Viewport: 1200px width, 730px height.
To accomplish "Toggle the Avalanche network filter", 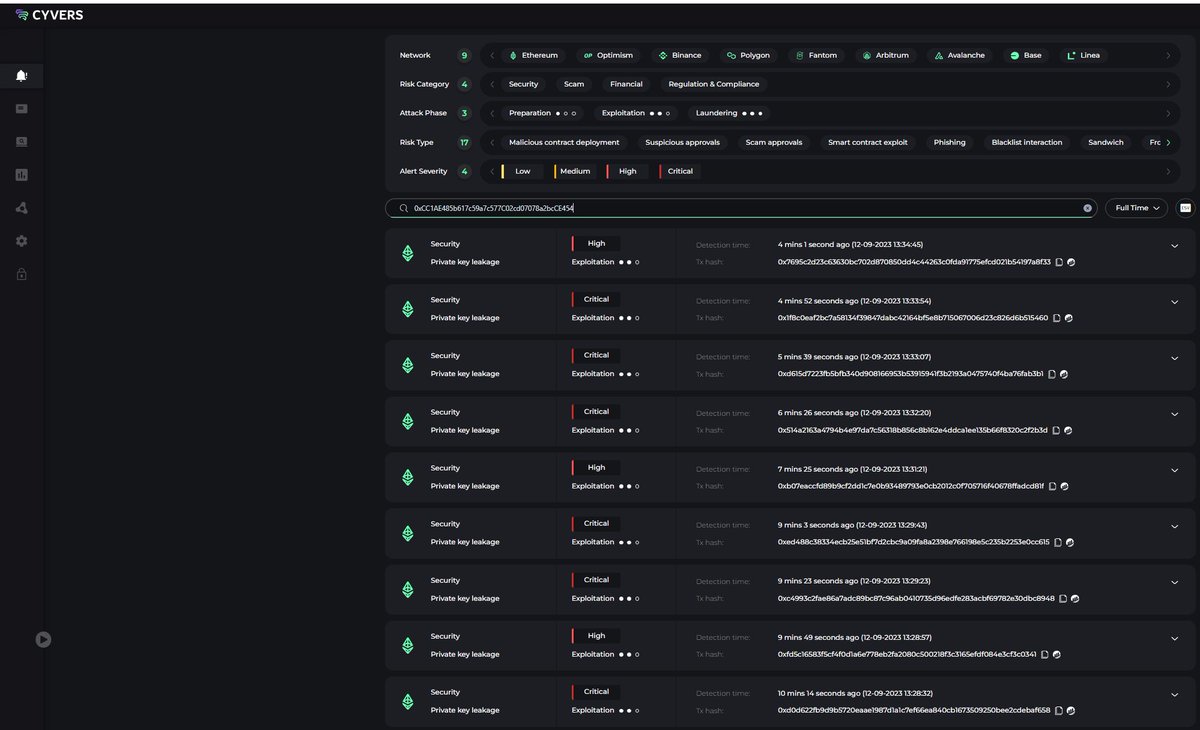I will [x=959, y=55].
